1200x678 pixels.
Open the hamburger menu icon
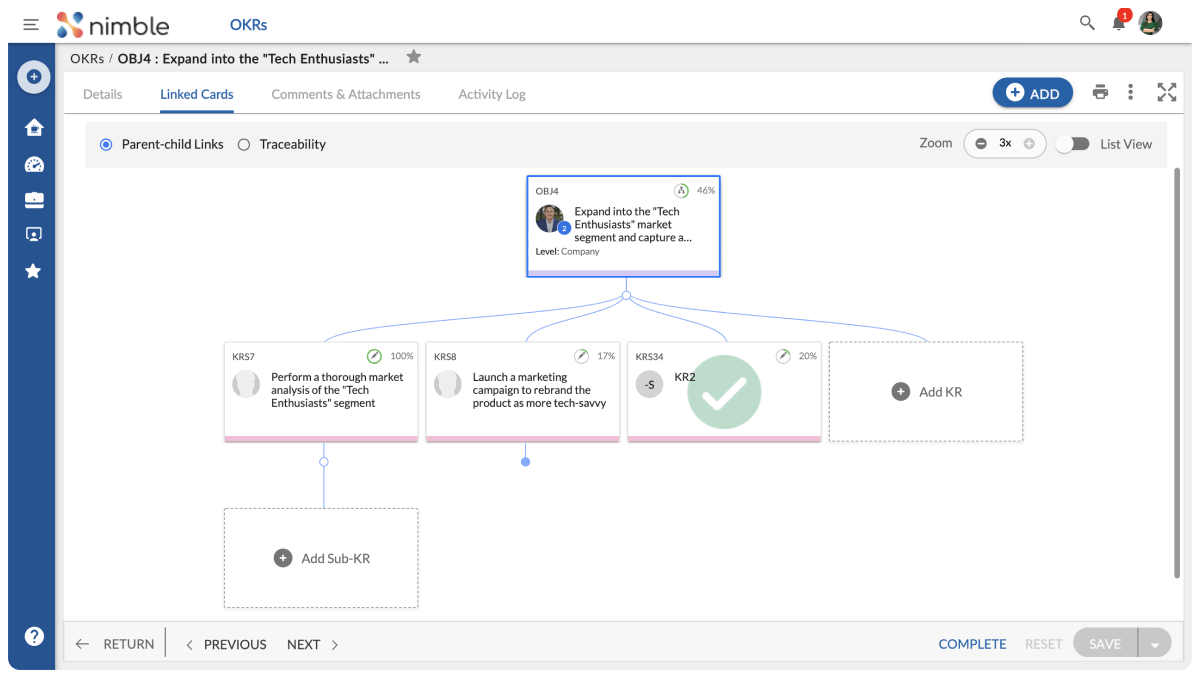coord(31,24)
